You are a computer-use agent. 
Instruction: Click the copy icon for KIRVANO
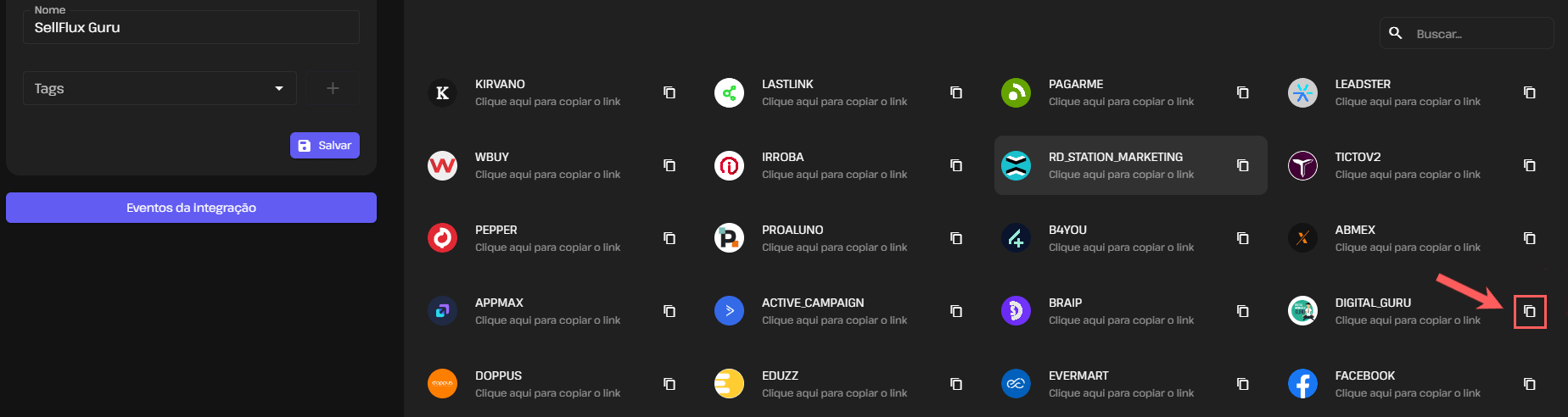click(669, 92)
